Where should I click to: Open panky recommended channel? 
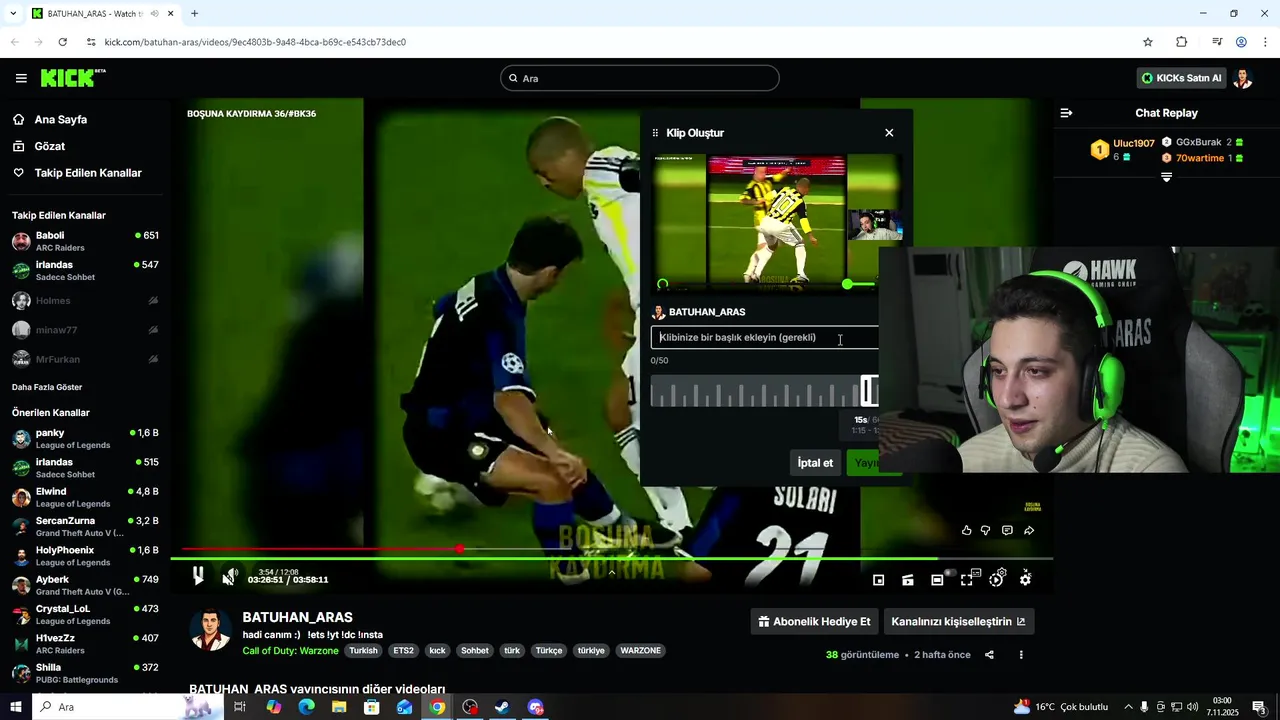point(85,439)
